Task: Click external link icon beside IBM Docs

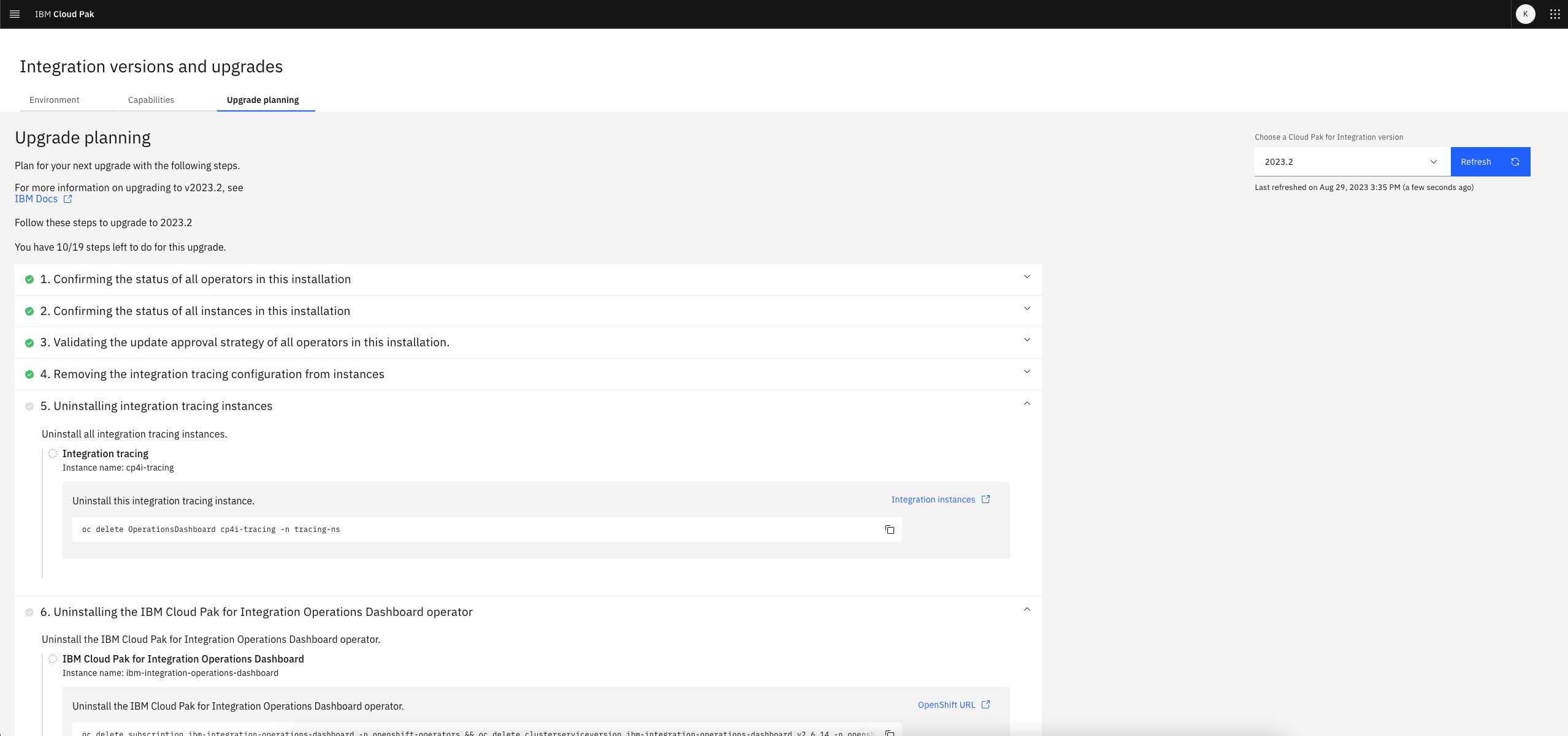Action: click(68, 199)
